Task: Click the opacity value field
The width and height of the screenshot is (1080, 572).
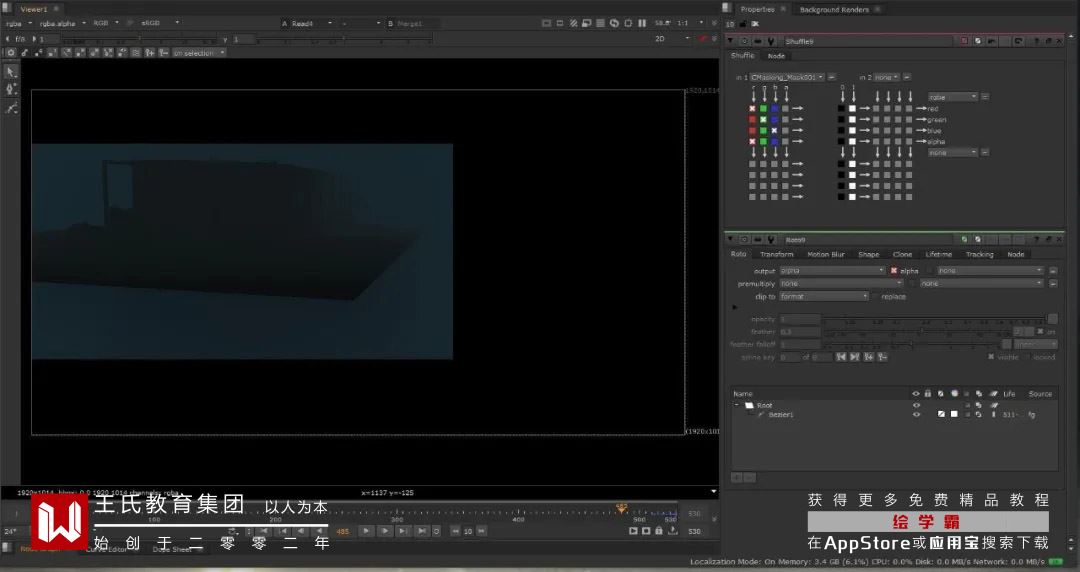Action: coord(800,319)
